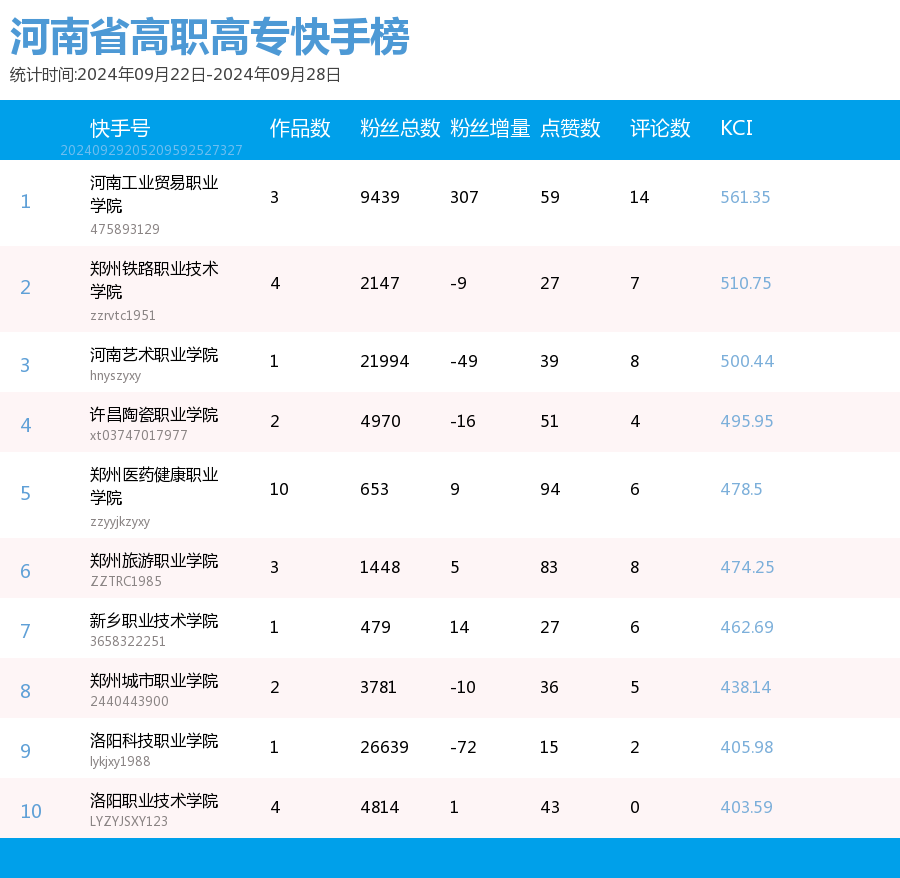The image size is (900, 878).
Task: Click account ID zzrvtc1951
Action: [123, 315]
